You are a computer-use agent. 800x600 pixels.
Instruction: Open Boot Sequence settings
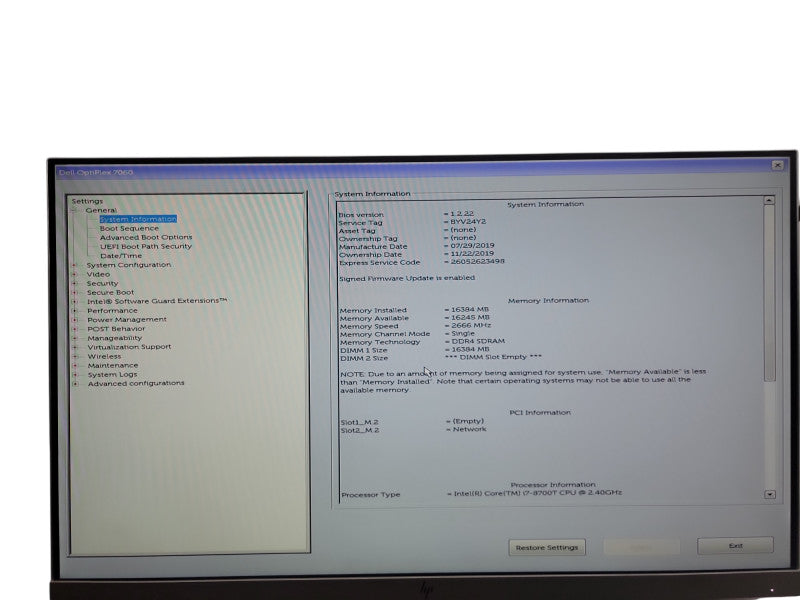tap(129, 228)
